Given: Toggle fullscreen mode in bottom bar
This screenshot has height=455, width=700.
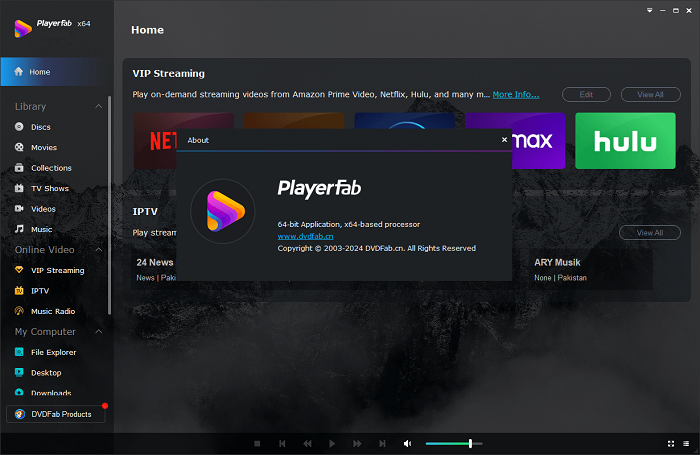Looking at the screenshot, I should (671, 443).
